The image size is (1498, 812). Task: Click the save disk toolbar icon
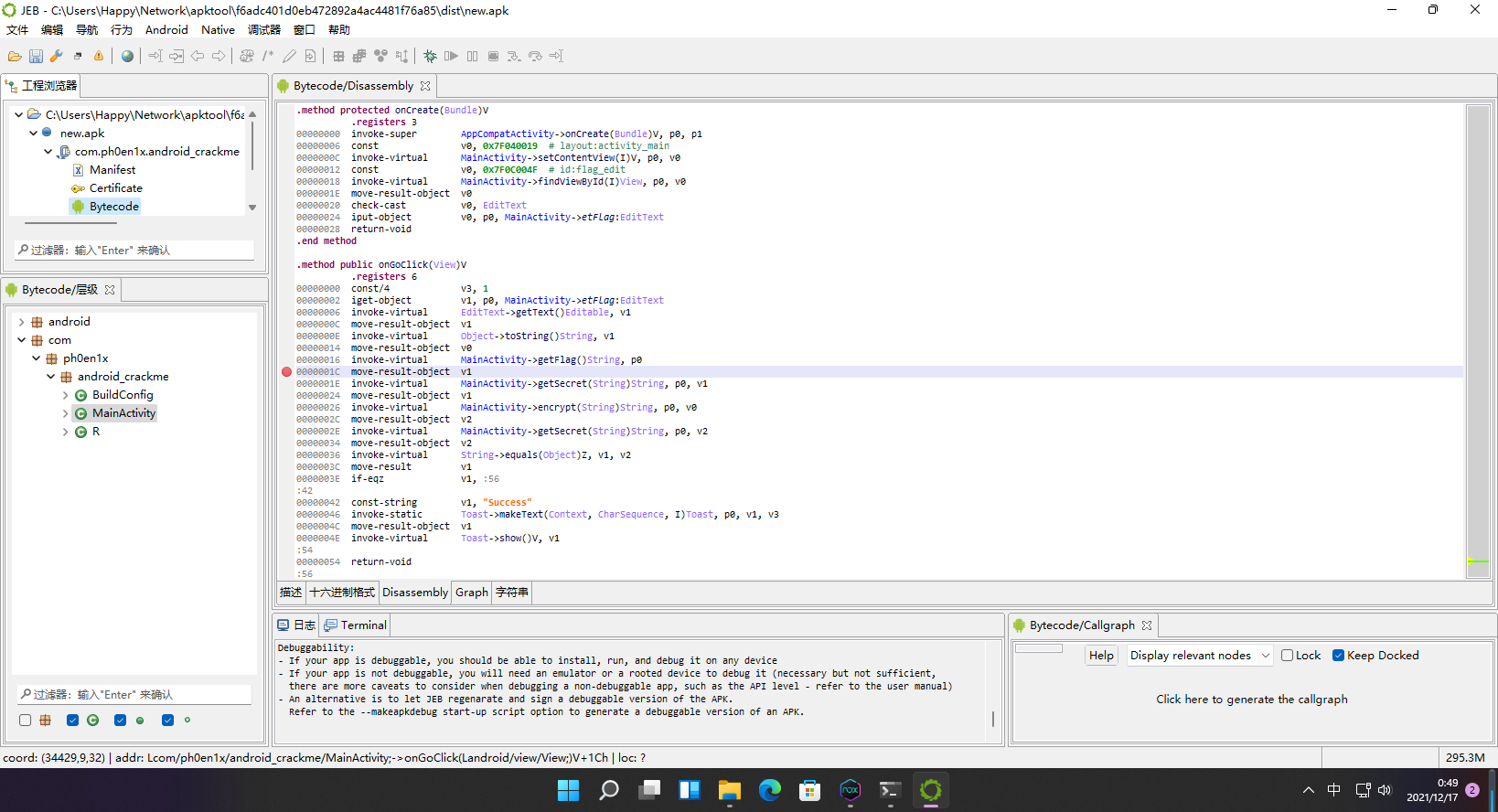(36, 56)
